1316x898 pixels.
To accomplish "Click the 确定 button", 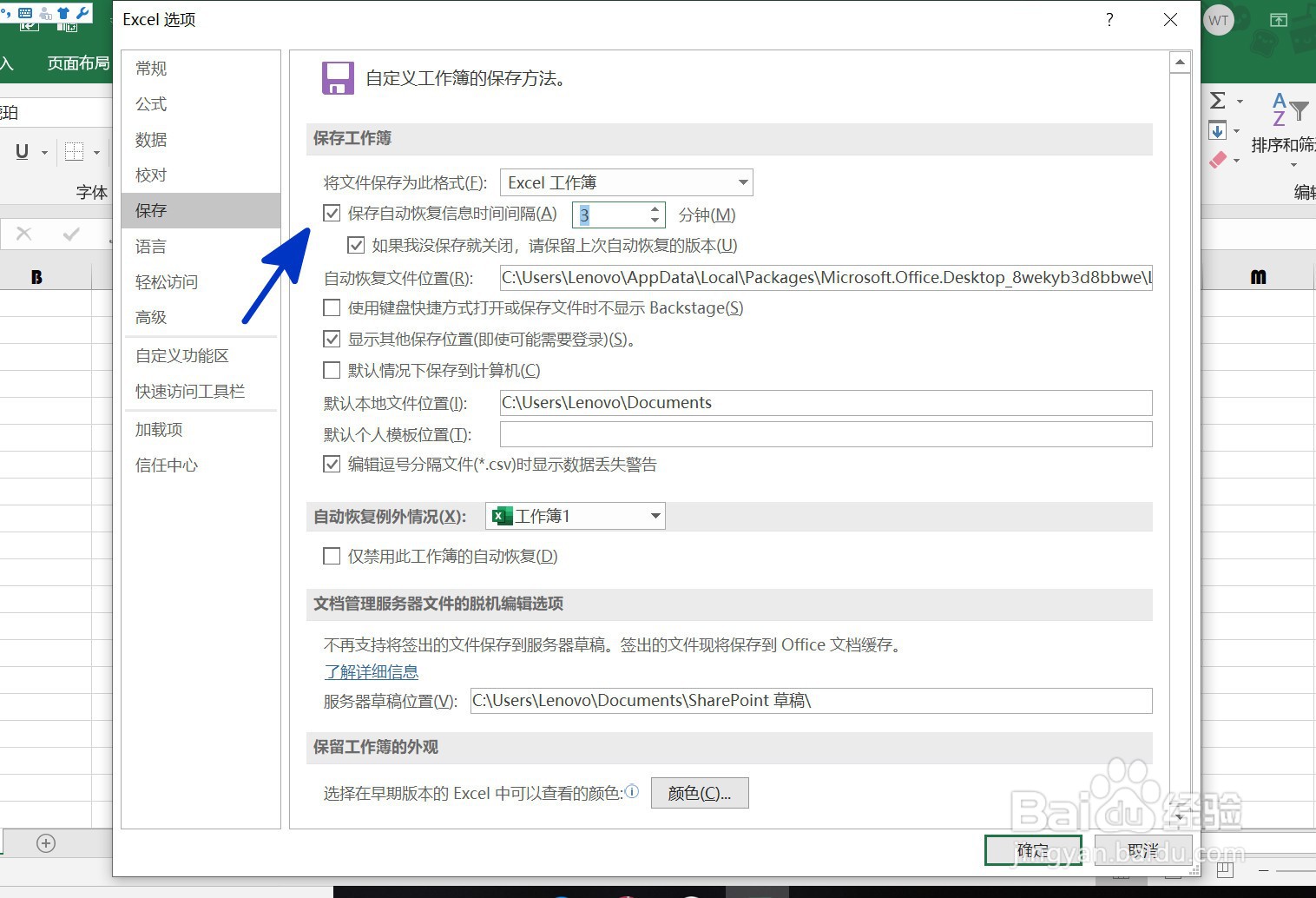I will pyautogui.click(x=1033, y=850).
